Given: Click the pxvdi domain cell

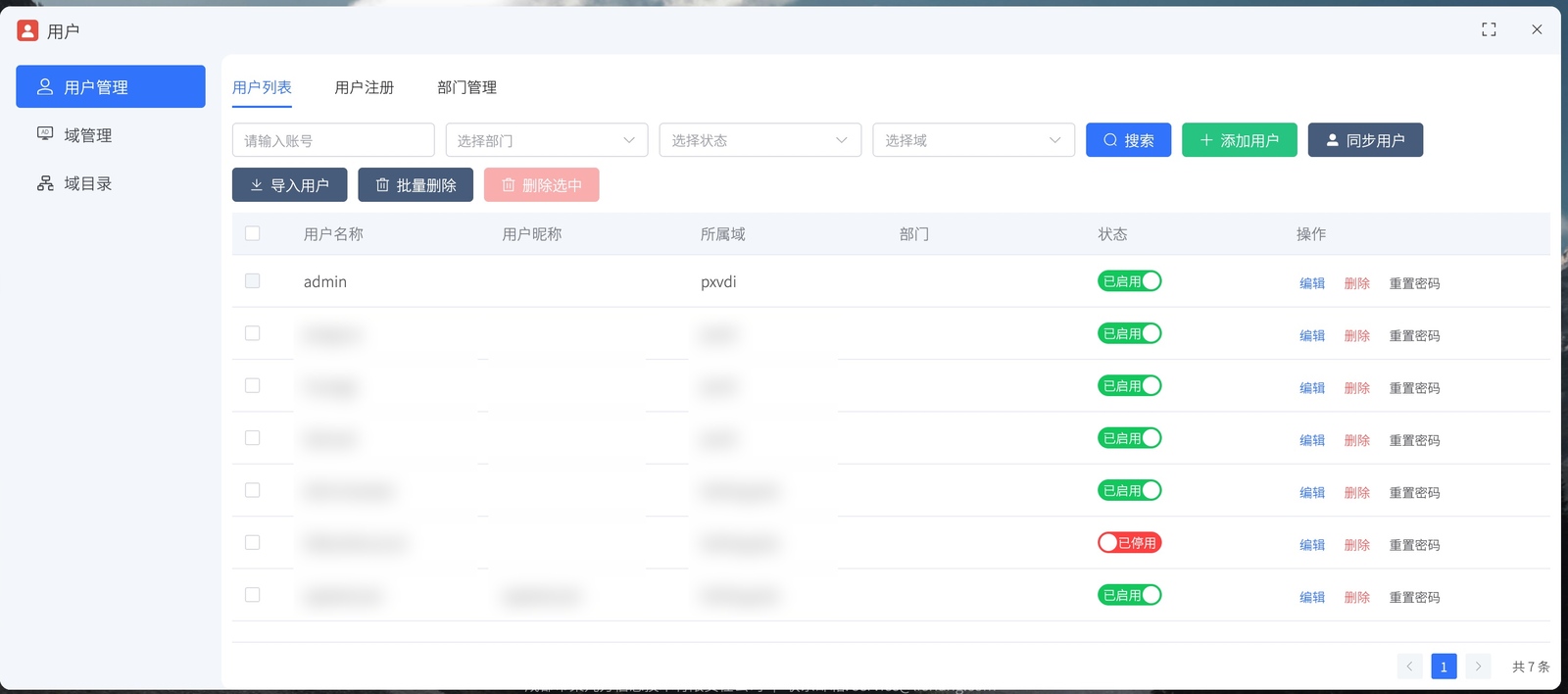Looking at the screenshot, I should 718,281.
